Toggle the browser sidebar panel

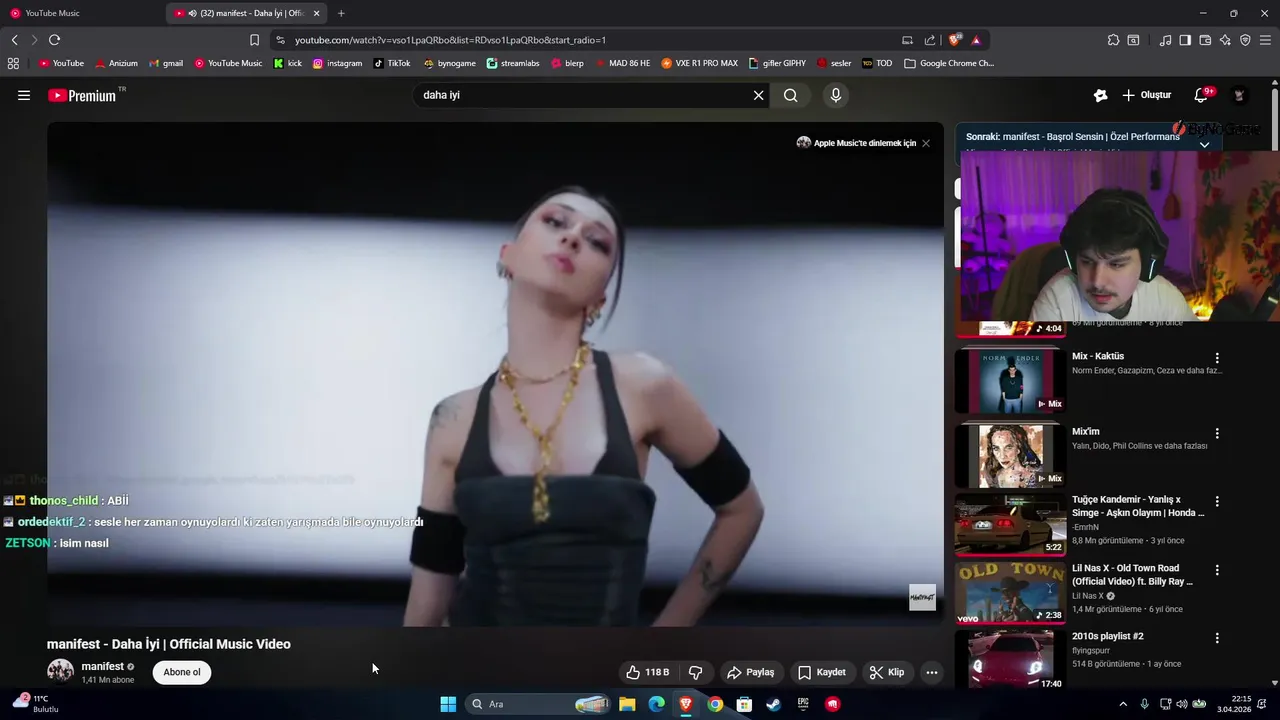(x=1185, y=40)
